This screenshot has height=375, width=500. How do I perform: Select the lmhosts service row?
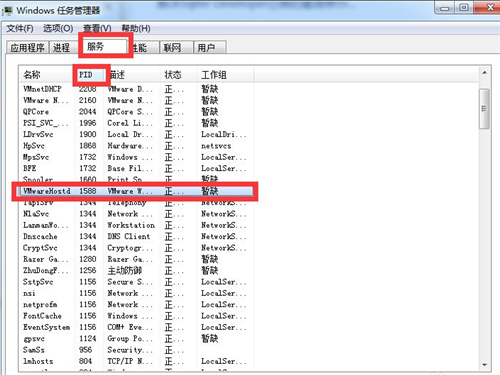tap(137, 361)
